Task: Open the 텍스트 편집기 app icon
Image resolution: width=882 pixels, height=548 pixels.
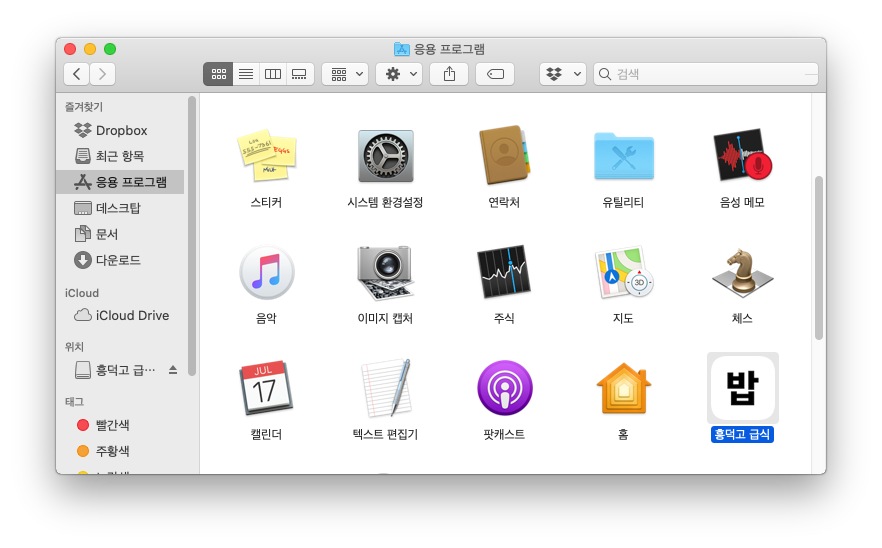Action: click(386, 388)
